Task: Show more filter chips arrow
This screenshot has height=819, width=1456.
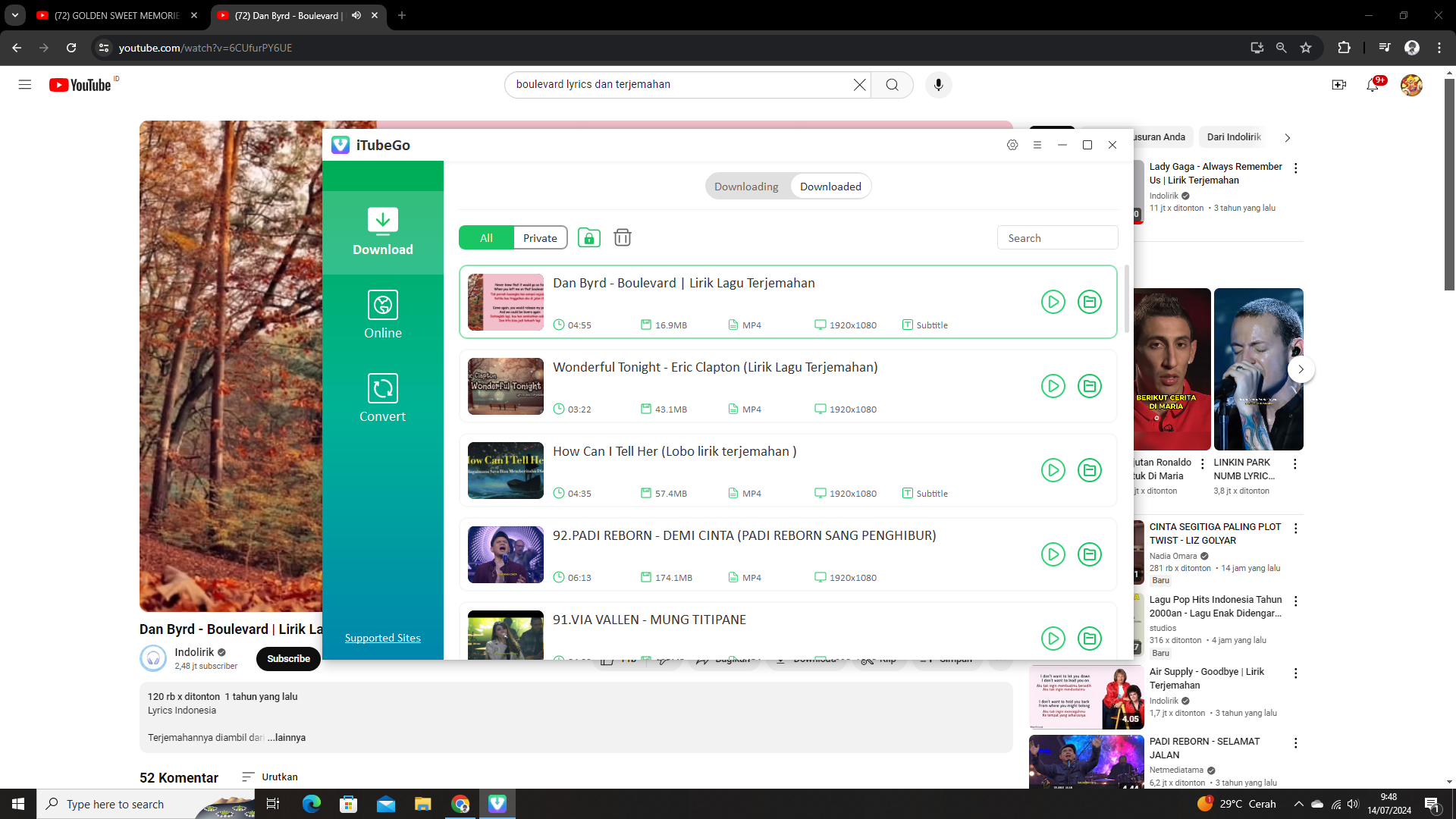Action: click(1287, 137)
